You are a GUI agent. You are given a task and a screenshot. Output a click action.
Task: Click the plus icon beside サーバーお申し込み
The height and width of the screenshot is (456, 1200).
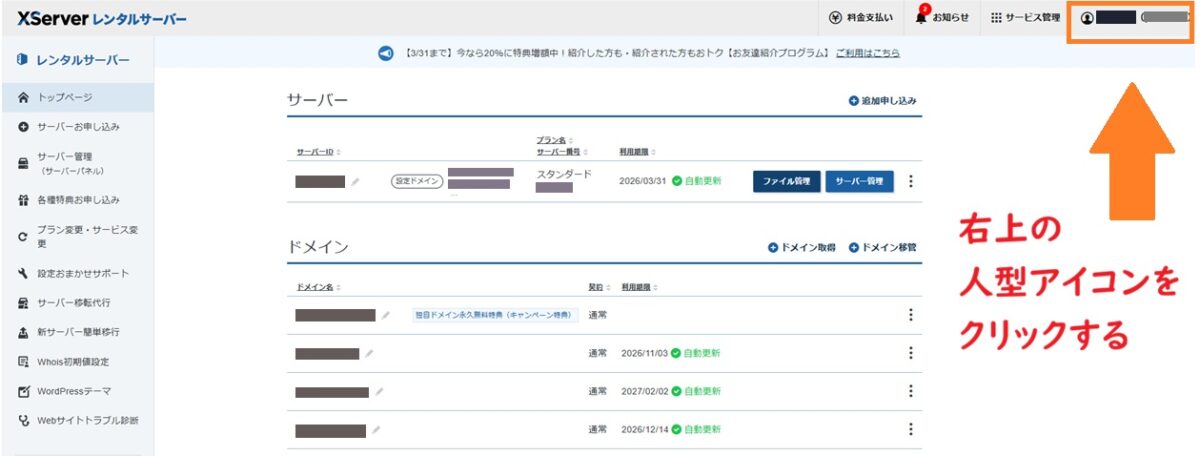coord(23,127)
